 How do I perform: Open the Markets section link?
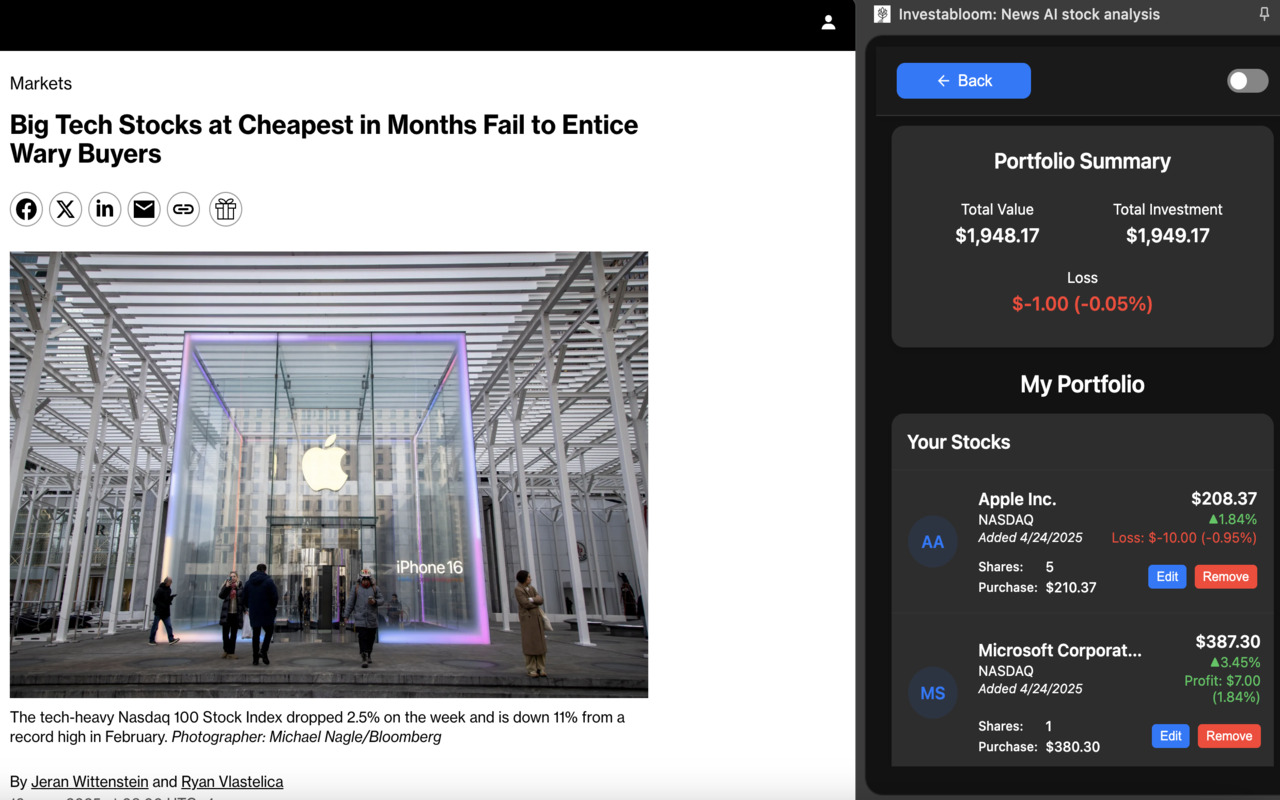pyautogui.click(x=41, y=83)
